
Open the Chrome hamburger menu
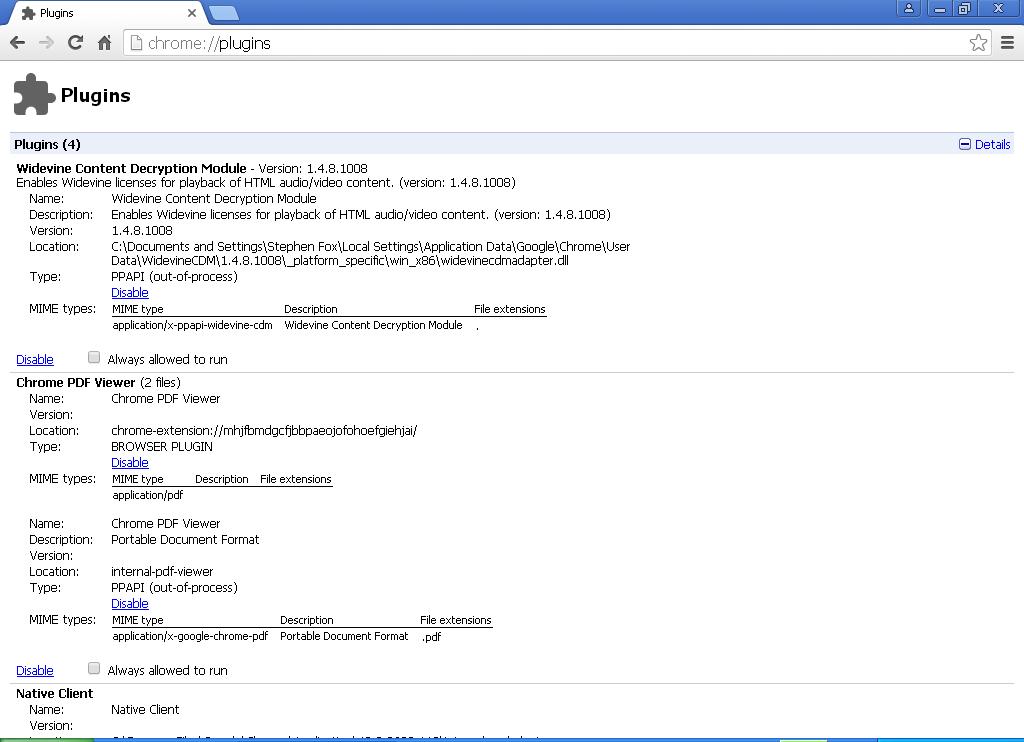[1008, 43]
